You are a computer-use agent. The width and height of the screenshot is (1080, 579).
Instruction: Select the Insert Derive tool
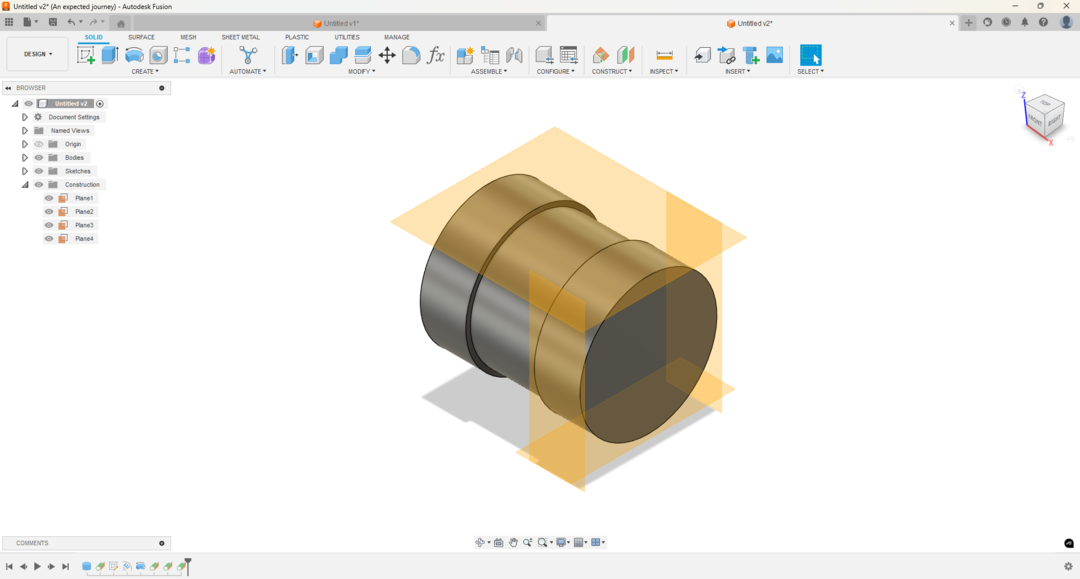click(x=702, y=55)
